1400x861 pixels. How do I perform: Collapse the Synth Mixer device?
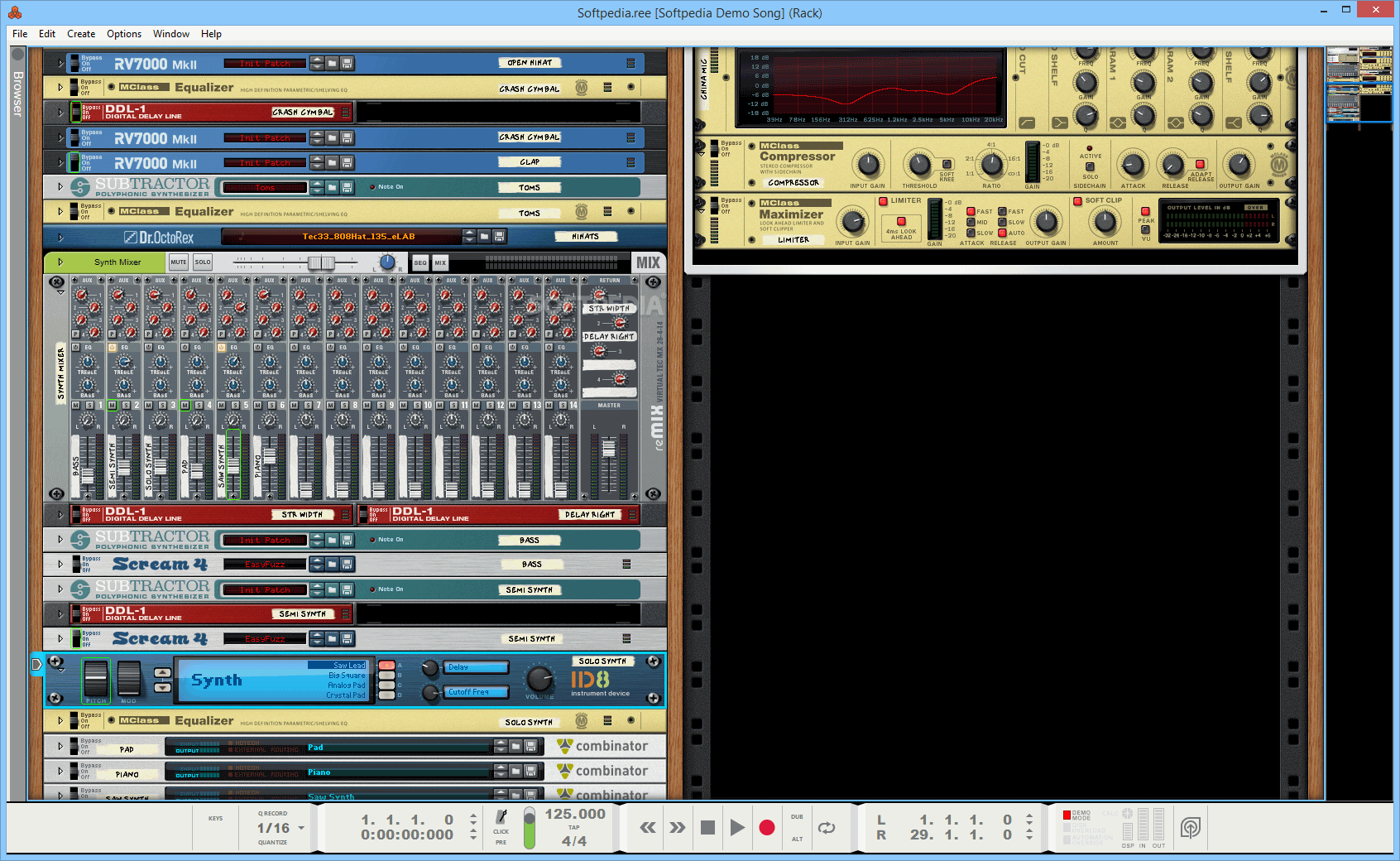pyautogui.click(x=60, y=262)
